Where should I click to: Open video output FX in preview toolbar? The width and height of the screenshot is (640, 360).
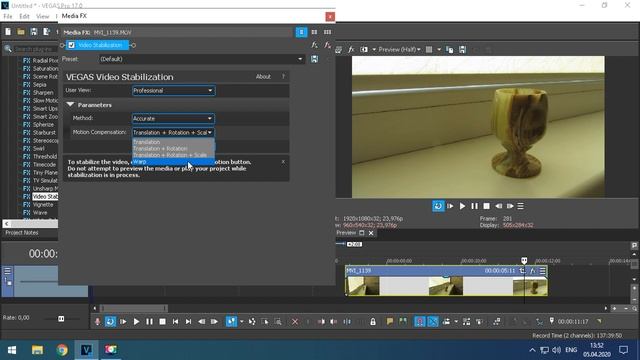351,49
